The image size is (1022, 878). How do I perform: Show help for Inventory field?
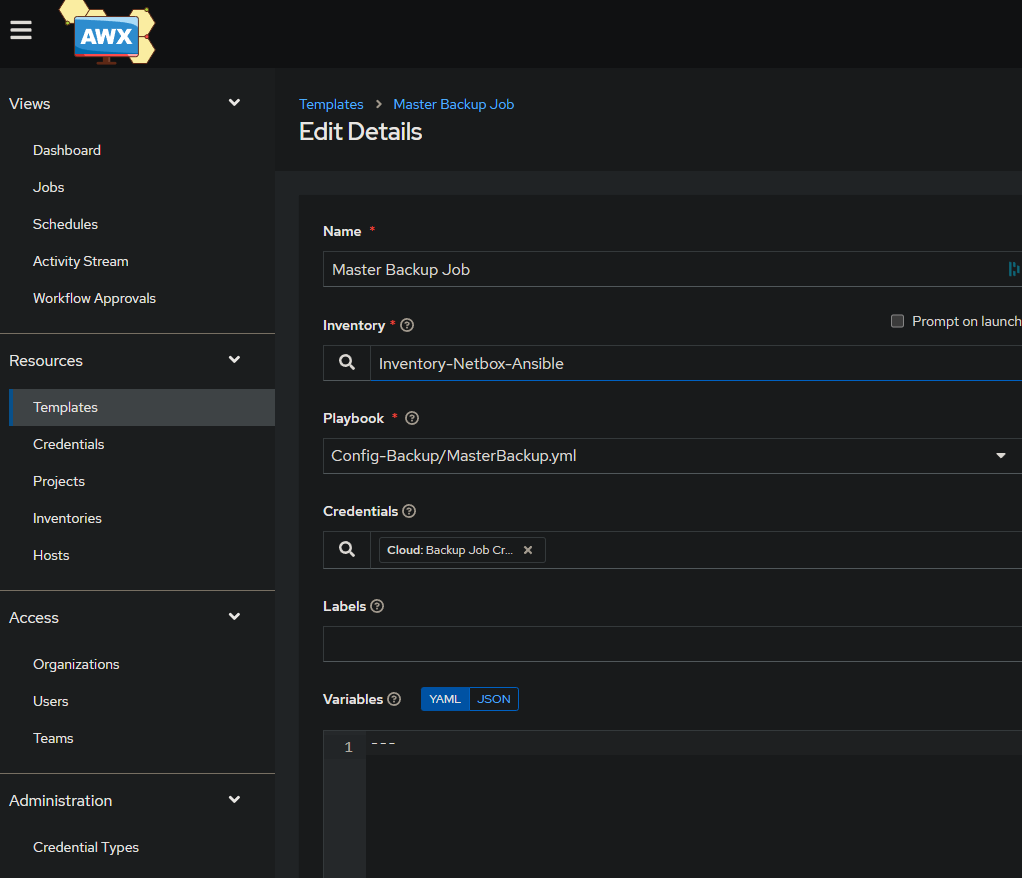pos(407,325)
